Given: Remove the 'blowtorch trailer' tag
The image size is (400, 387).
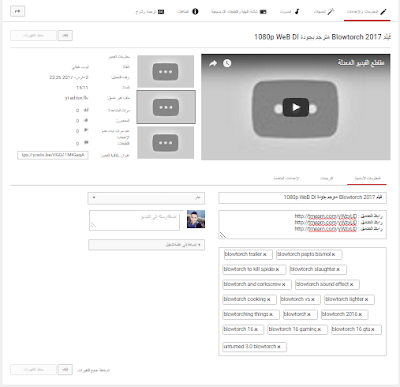Looking at the screenshot, I should click(265, 255).
